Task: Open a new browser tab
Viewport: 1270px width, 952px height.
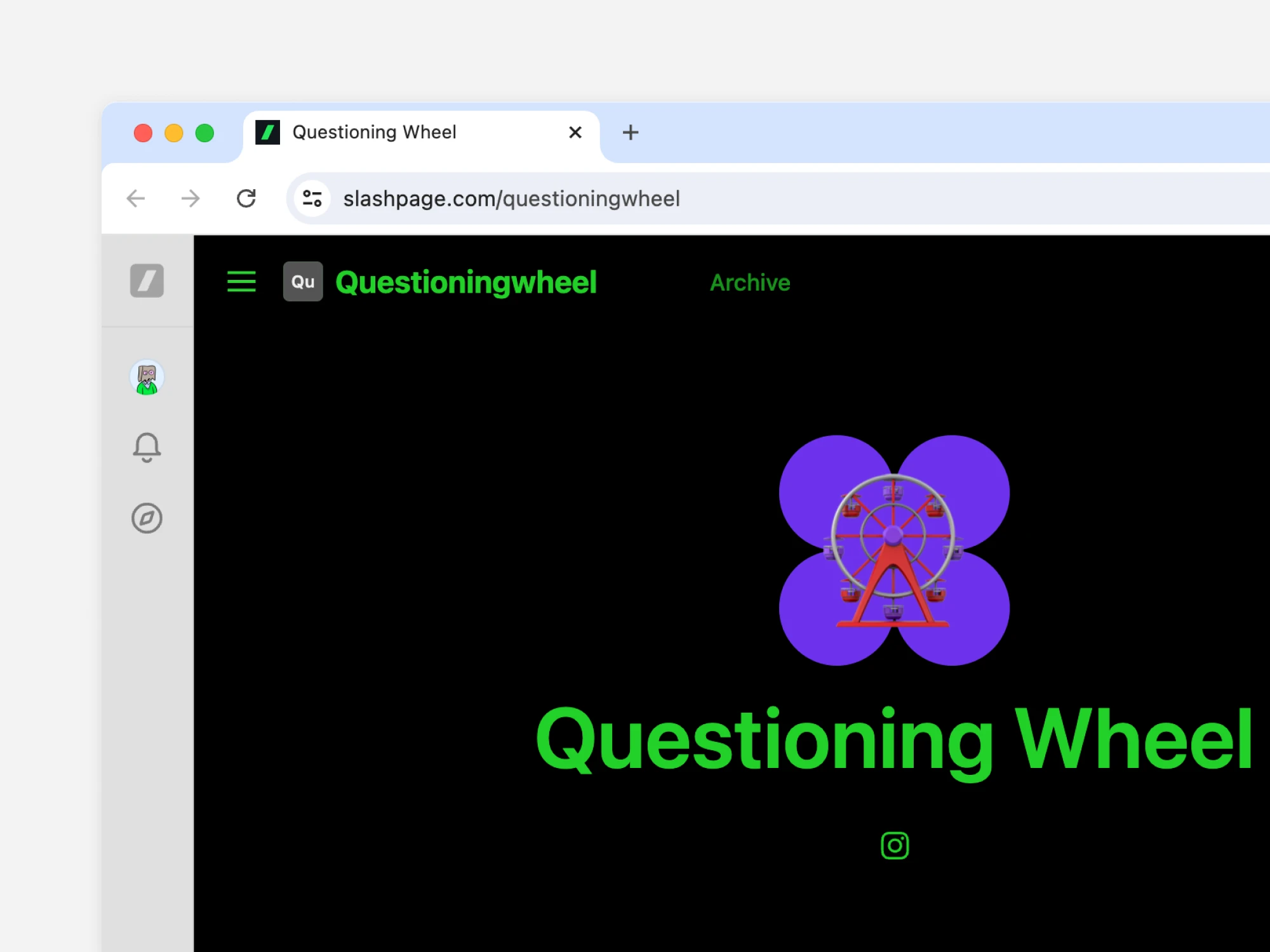Action: [631, 132]
